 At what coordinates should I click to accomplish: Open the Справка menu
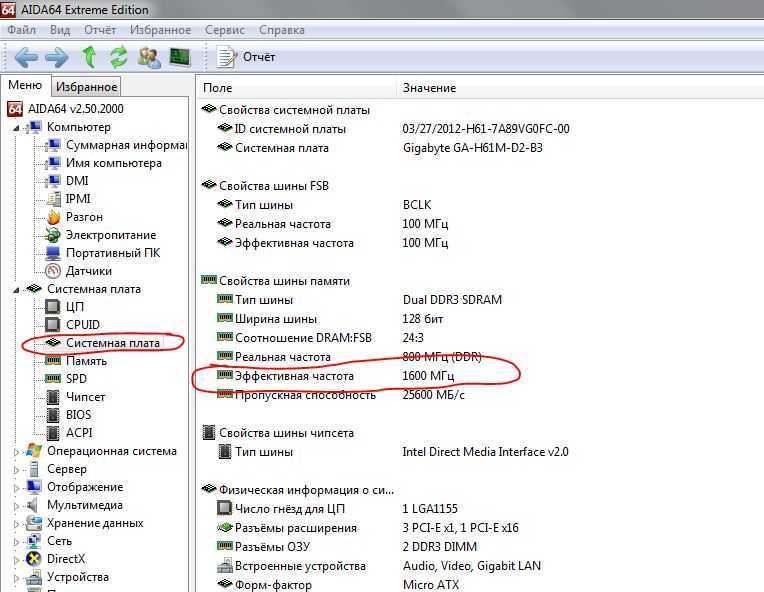pos(282,30)
